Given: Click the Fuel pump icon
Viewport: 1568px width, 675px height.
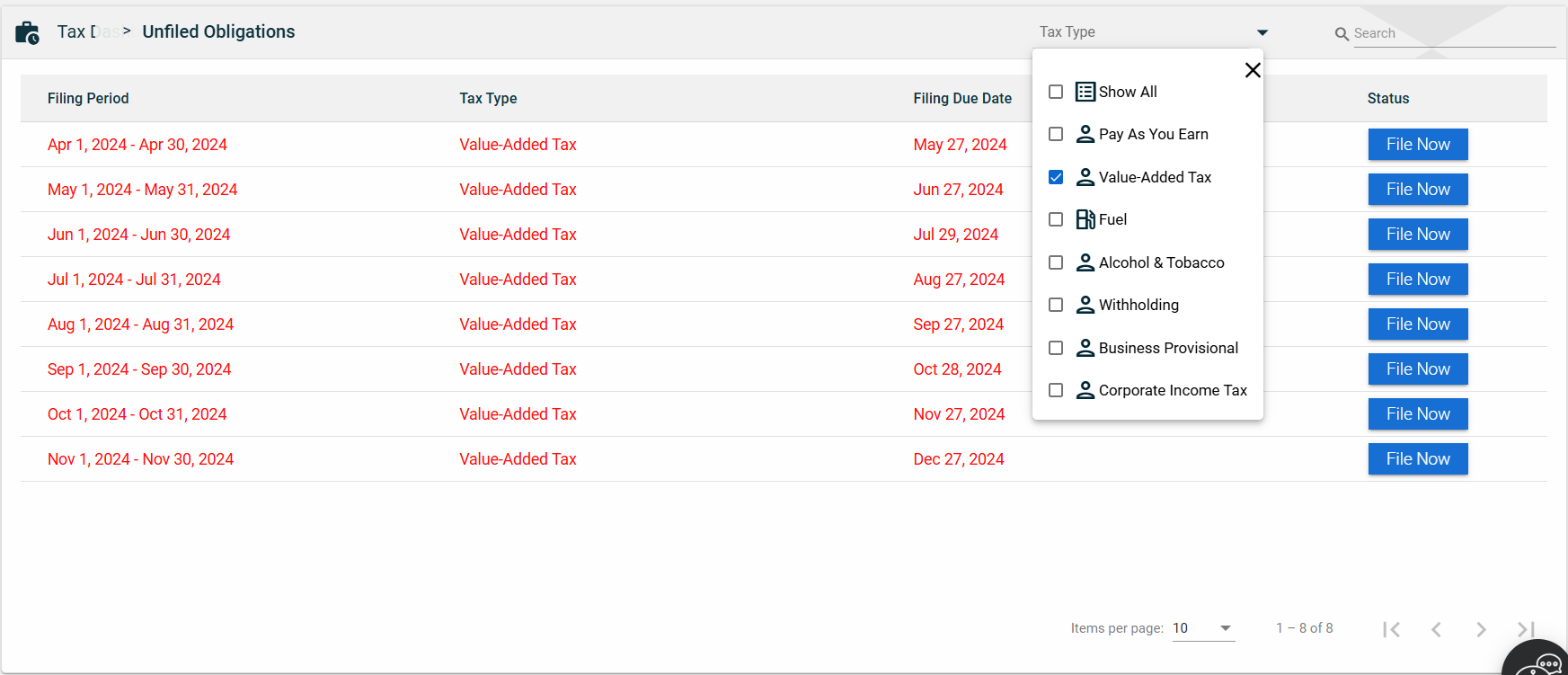Looking at the screenshot, I should 1085,219.
